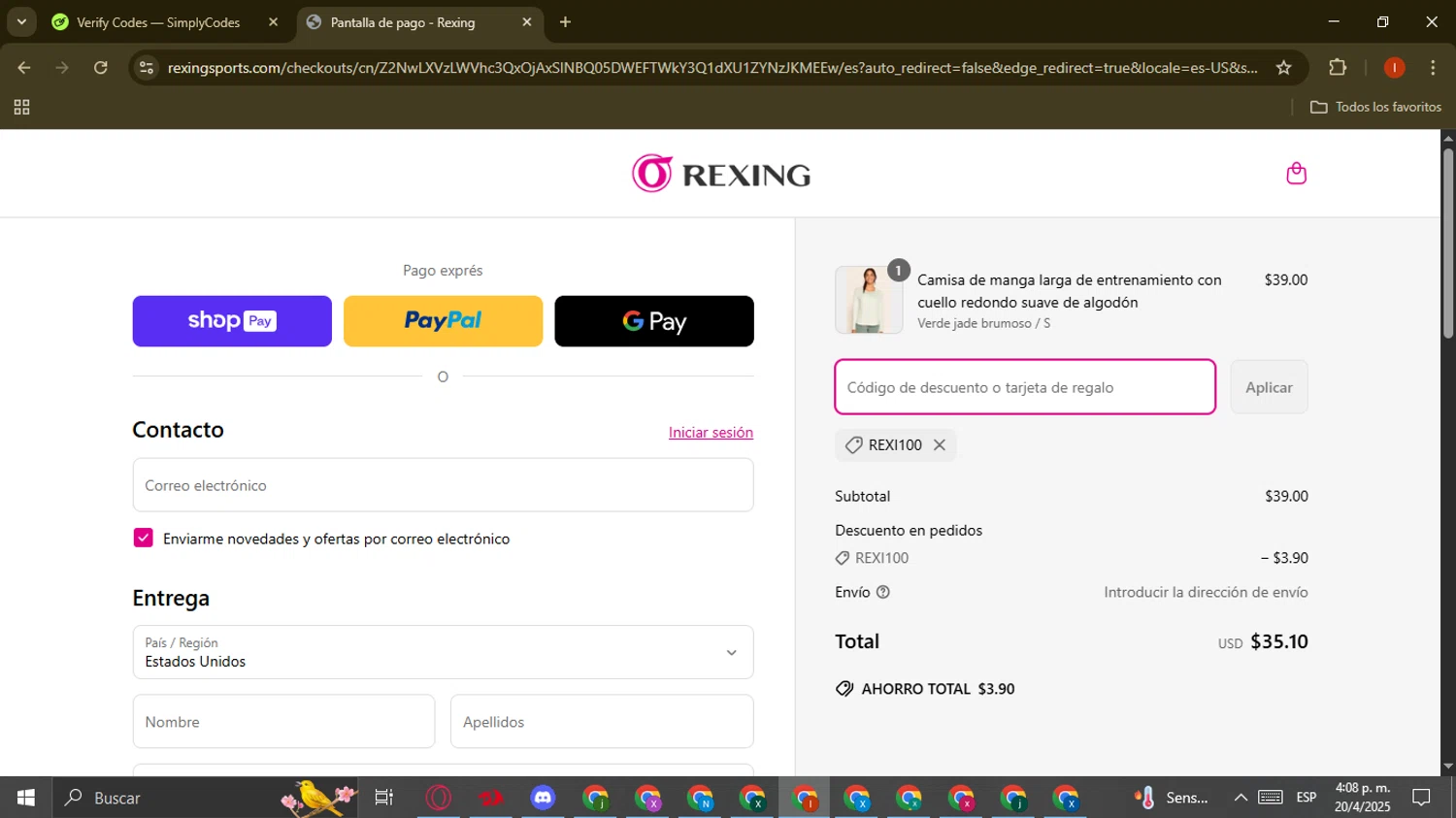Open Todos los favoritos folder
Image resolution: width=1456 pixels, height=818 pixels.
pyautogui.click(x=1375, y=107)
